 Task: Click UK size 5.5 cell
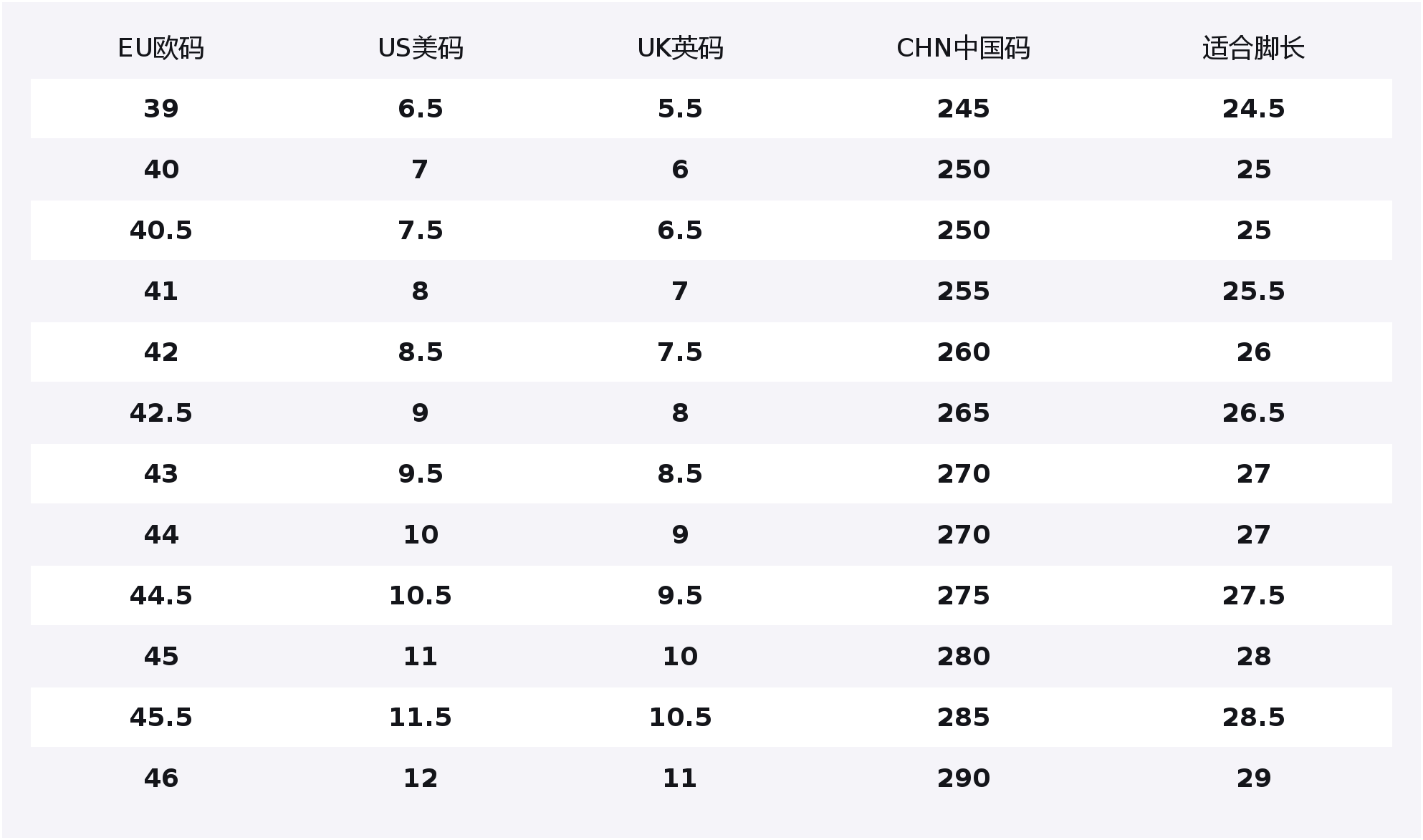click(x=680, y=109)
